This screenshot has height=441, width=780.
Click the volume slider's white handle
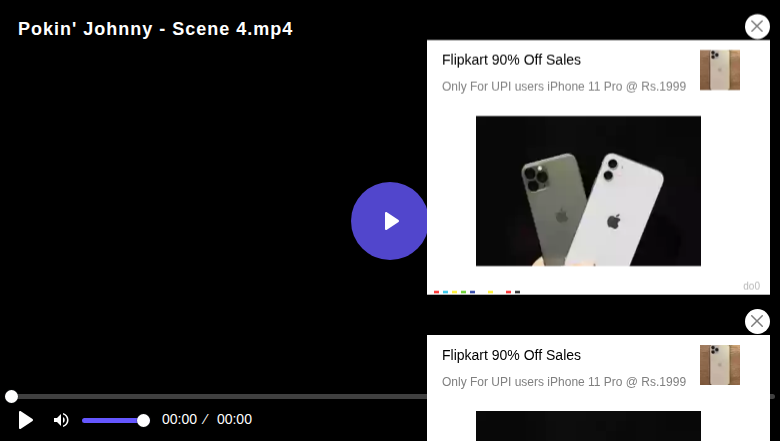(143, 420)
